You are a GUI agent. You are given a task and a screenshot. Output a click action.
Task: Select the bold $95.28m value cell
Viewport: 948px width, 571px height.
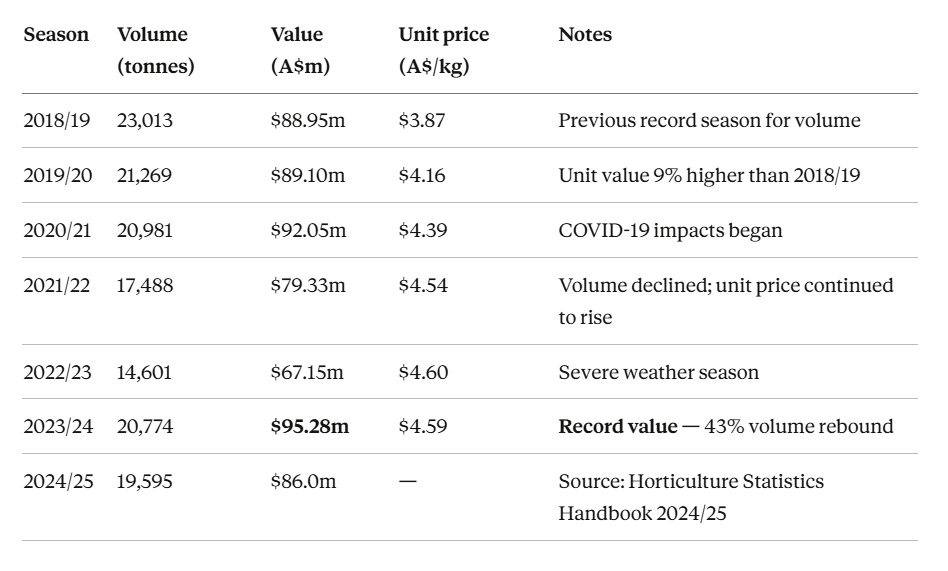(310, 427)
